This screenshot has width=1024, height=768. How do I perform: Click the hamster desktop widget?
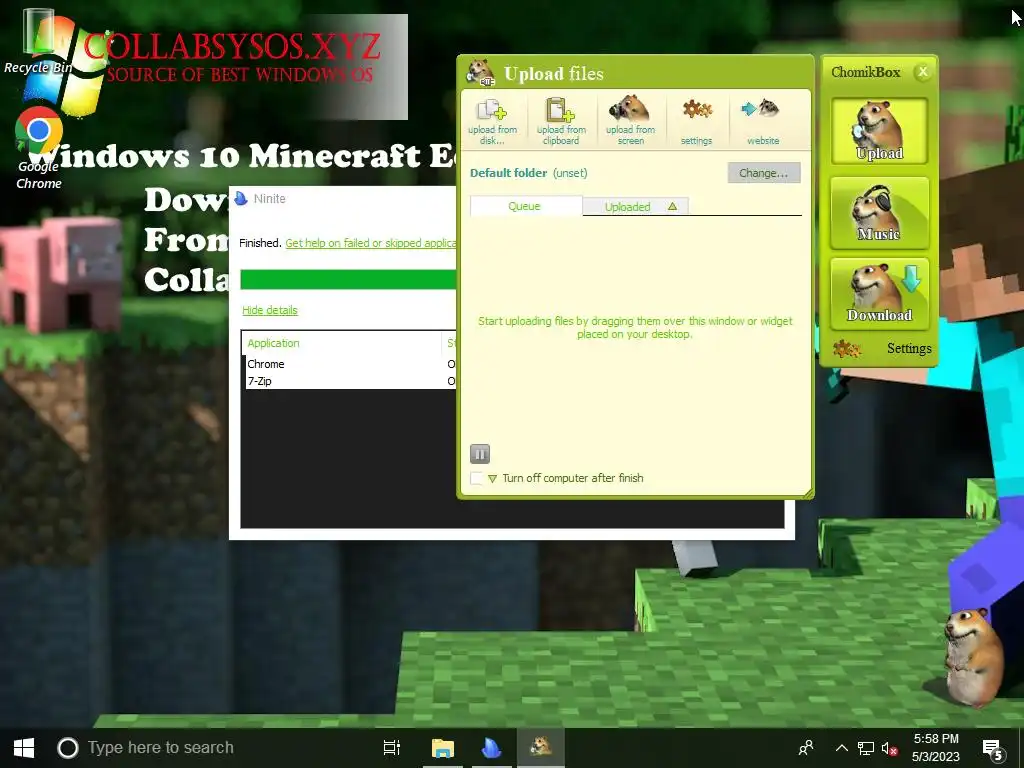click(x=972, y=656)
